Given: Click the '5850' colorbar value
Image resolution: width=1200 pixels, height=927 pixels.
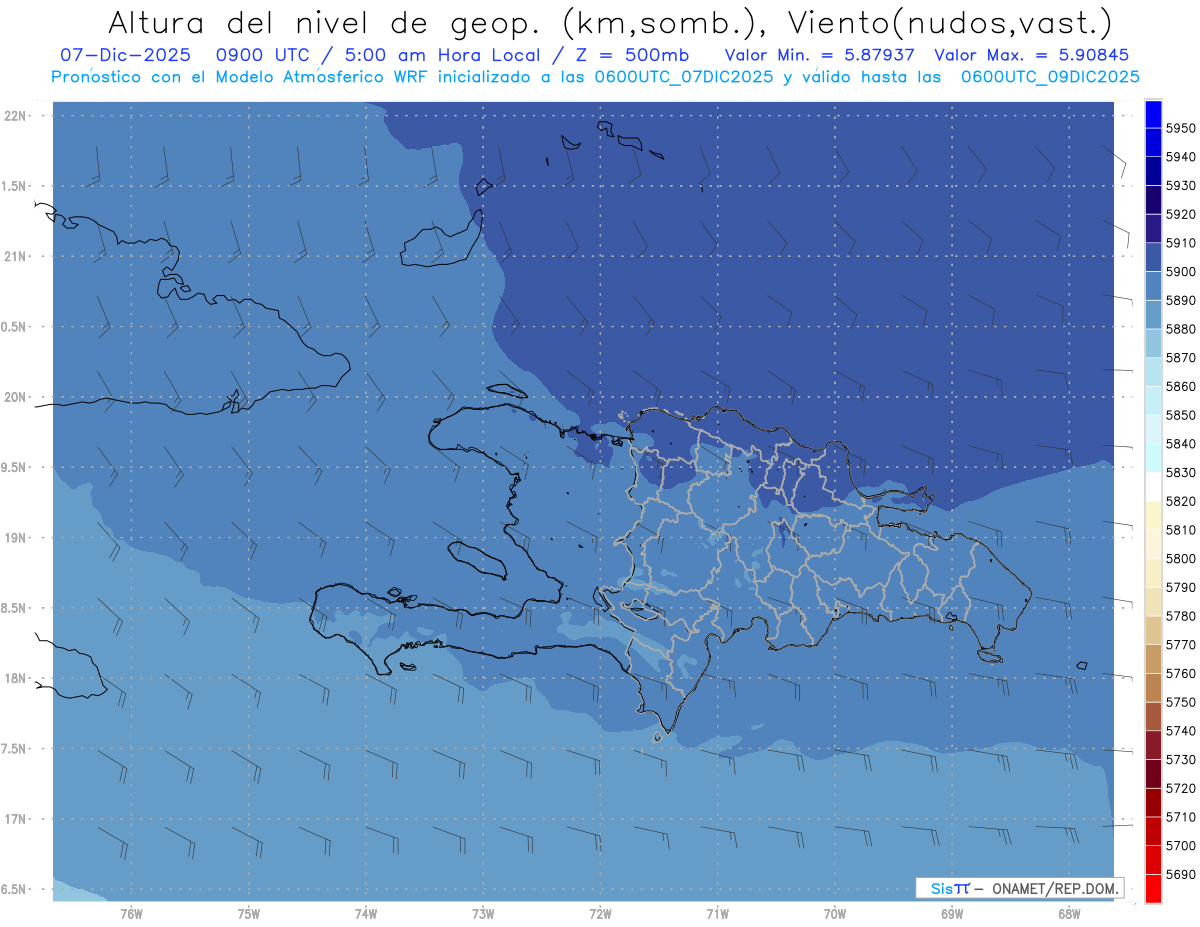Looking at the screenshot, I should [1180, 415].
